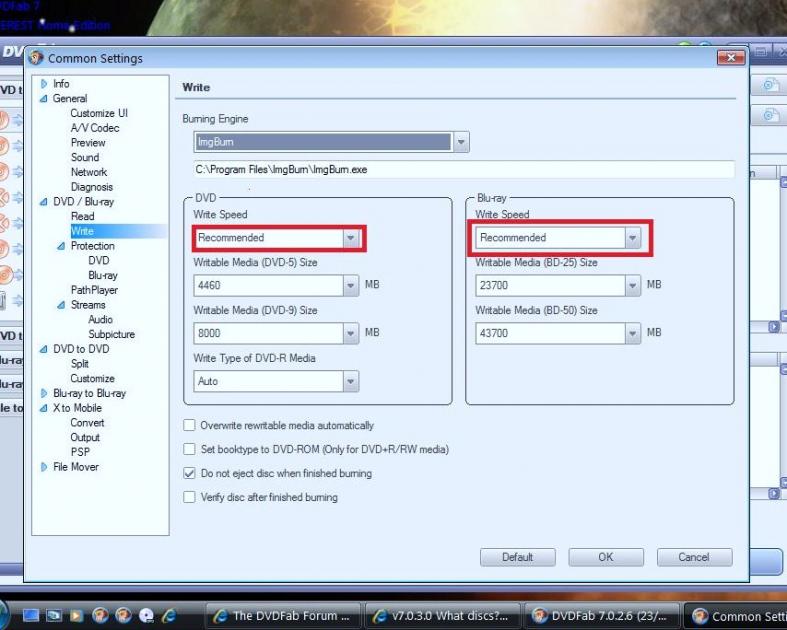Click the Common Settings taskbar button

click(736, 615)
